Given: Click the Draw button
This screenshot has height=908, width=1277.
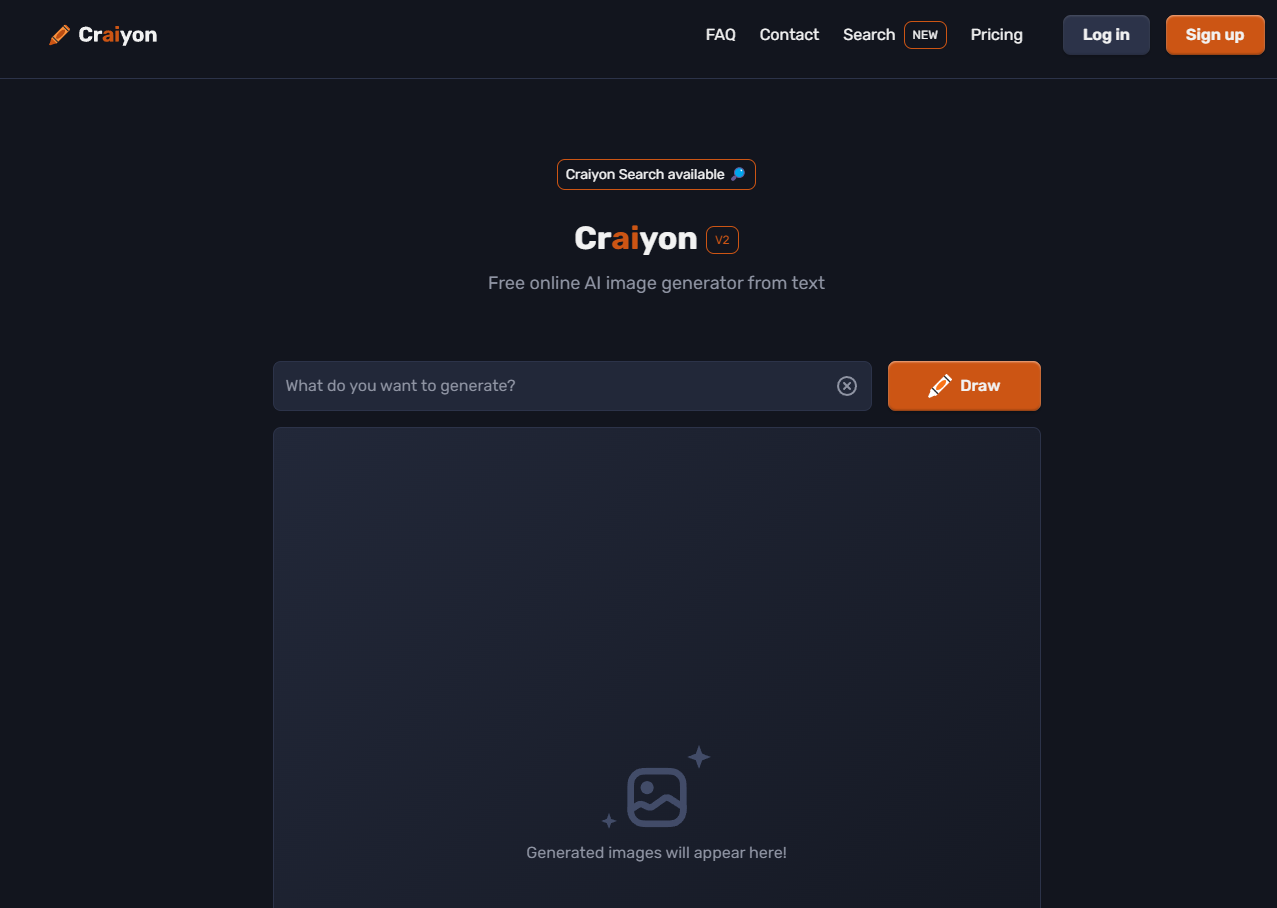Looking at the screenshot, I should [x=964, y=386].
